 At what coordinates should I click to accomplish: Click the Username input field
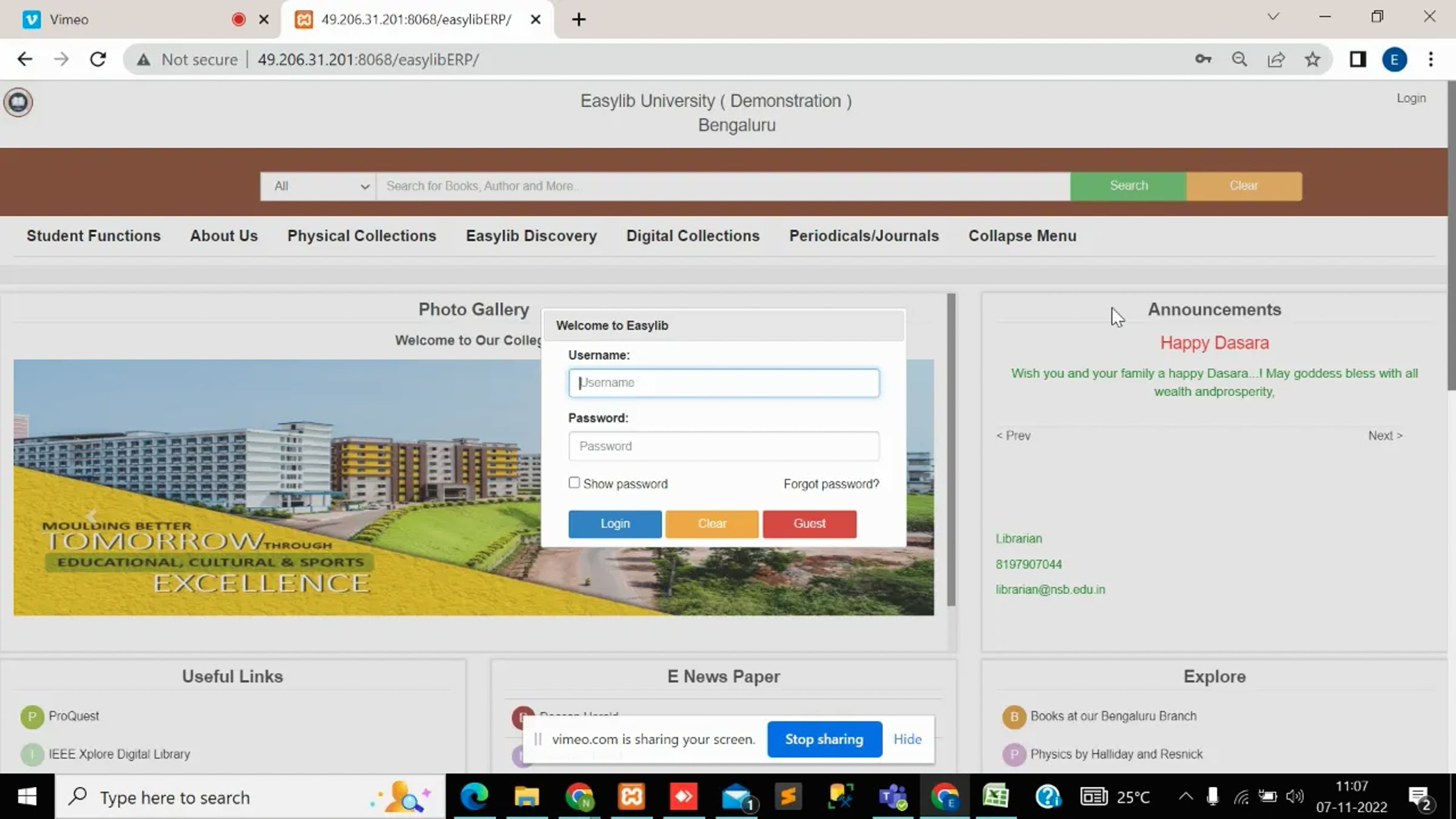pyautogui.click(x=723, y=383)
